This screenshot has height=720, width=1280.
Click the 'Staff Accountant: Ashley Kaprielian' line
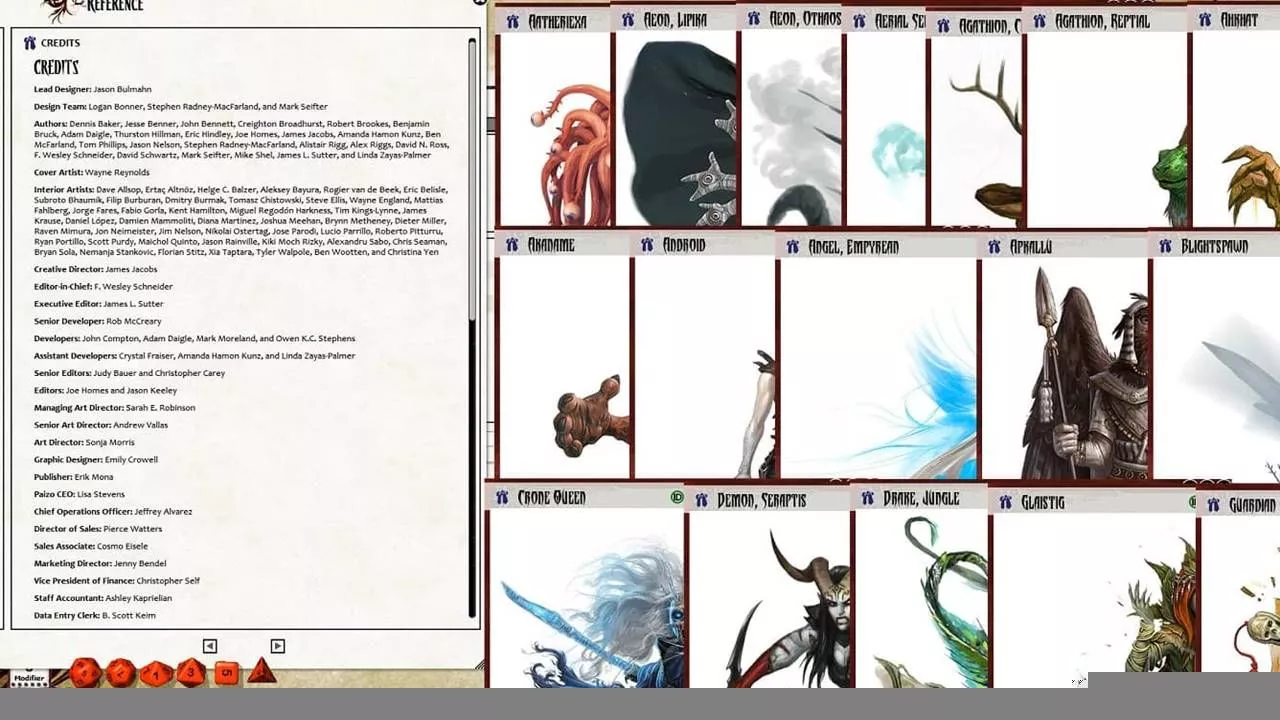[103, 598]
